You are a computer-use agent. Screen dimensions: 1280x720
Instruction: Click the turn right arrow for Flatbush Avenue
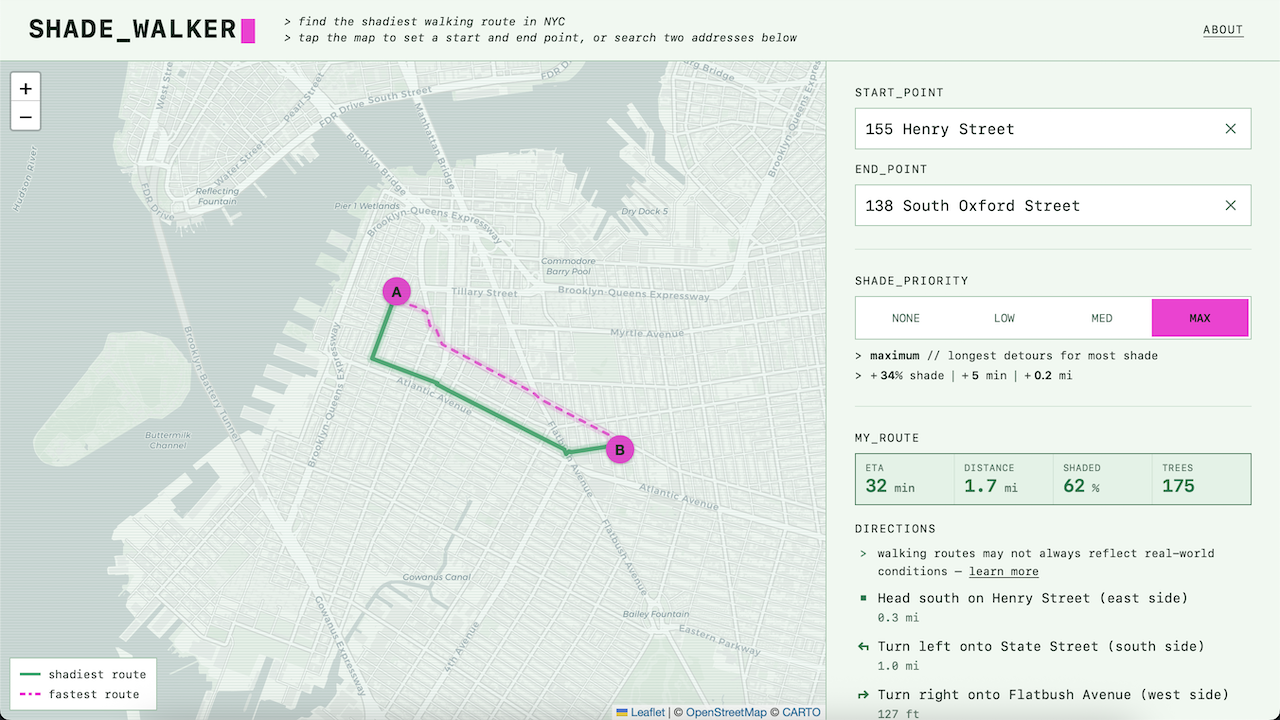tap(863, 695)
